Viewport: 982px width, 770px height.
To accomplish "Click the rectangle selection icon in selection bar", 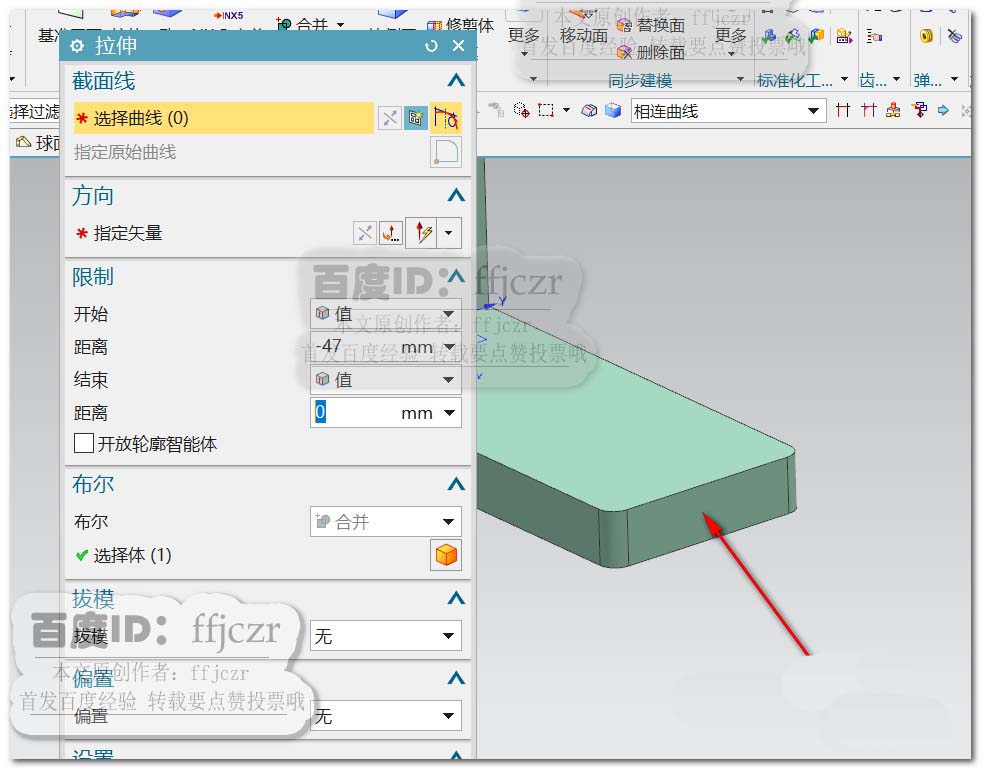I will pyautogui.click(x=546, y=111).
